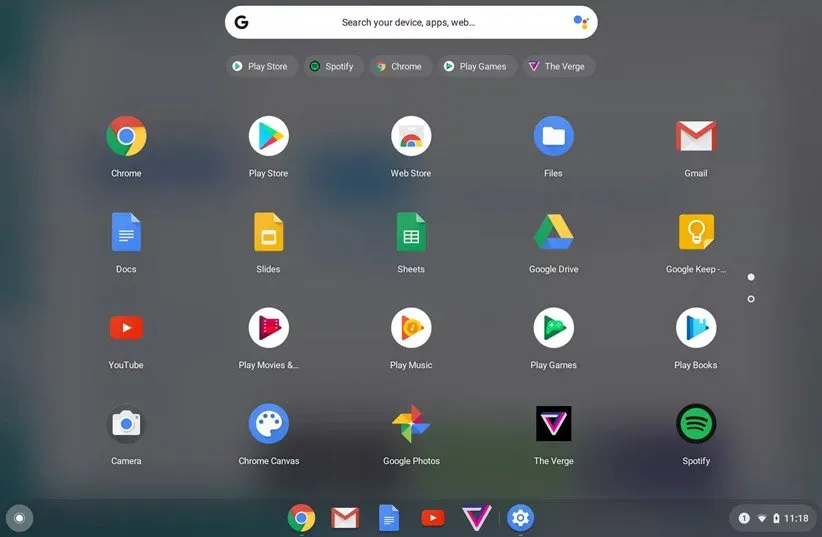Launch the Sheets app

tap(411, 233)
